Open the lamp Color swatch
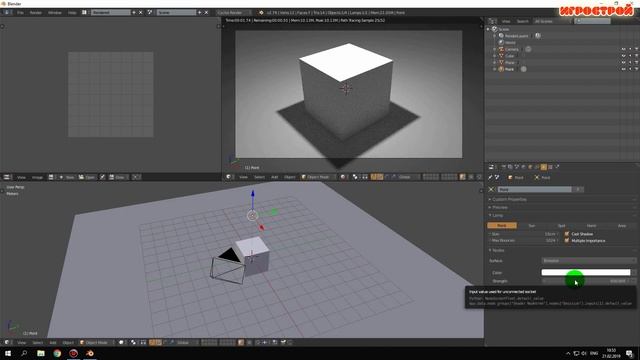Viewport: 640px width, 360px height. (x=586, y=272)
